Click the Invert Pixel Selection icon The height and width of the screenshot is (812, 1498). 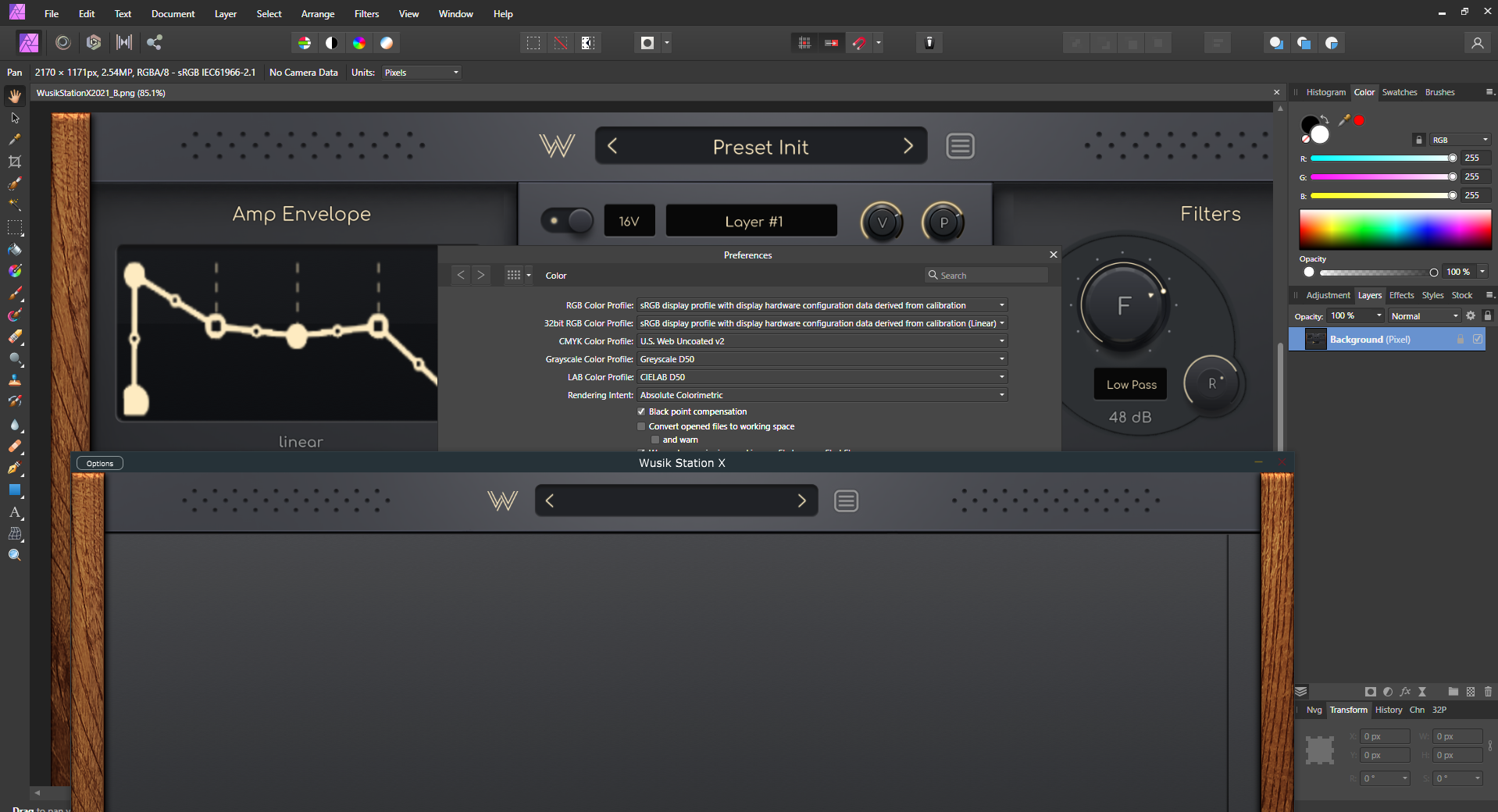coord(588,43)
